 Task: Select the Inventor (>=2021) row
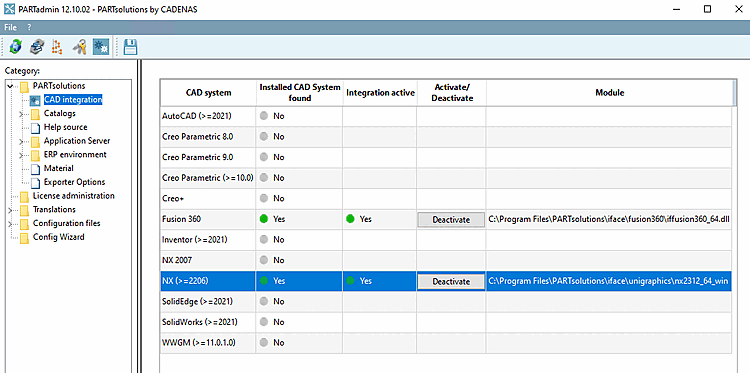446,240
